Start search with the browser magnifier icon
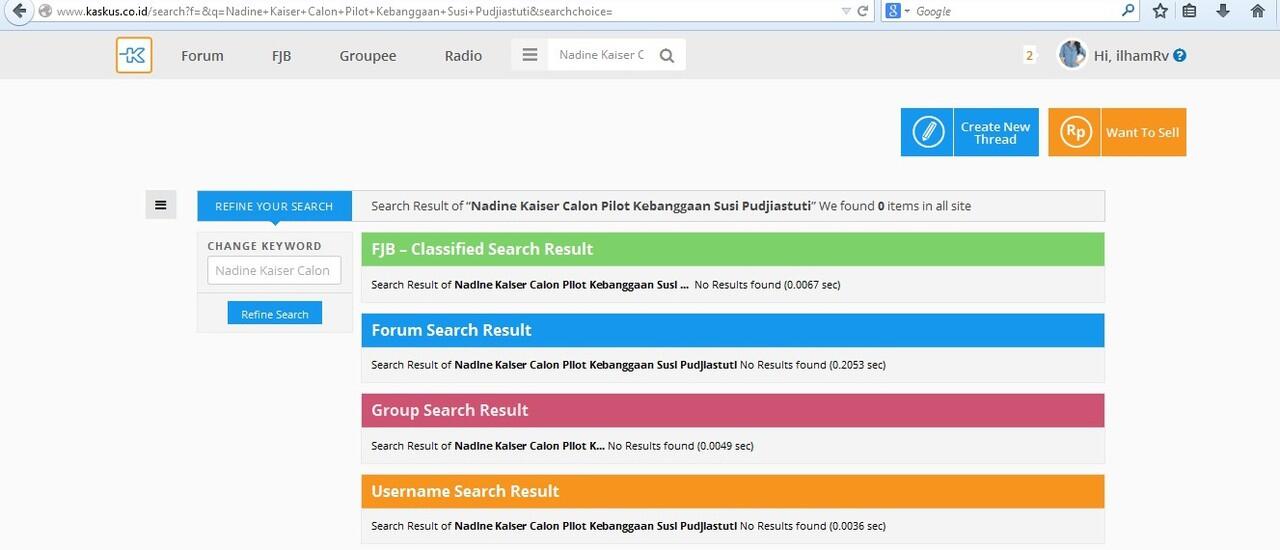This screenshot has height=550, width=1280. [1129, 11]
